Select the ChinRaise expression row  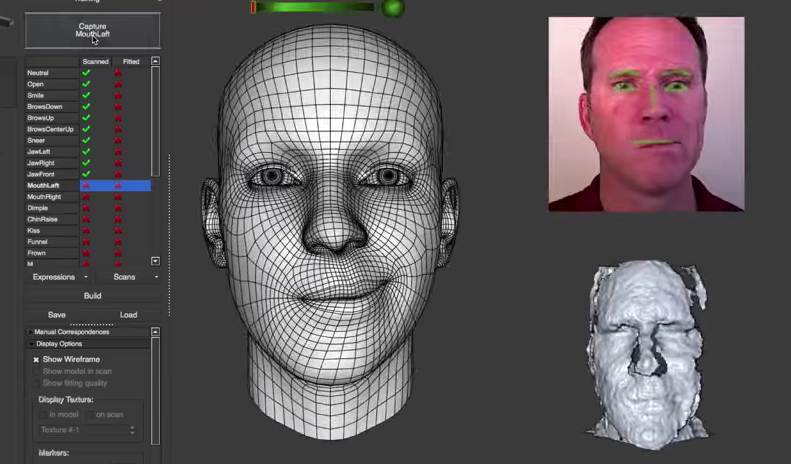[88, 219]
